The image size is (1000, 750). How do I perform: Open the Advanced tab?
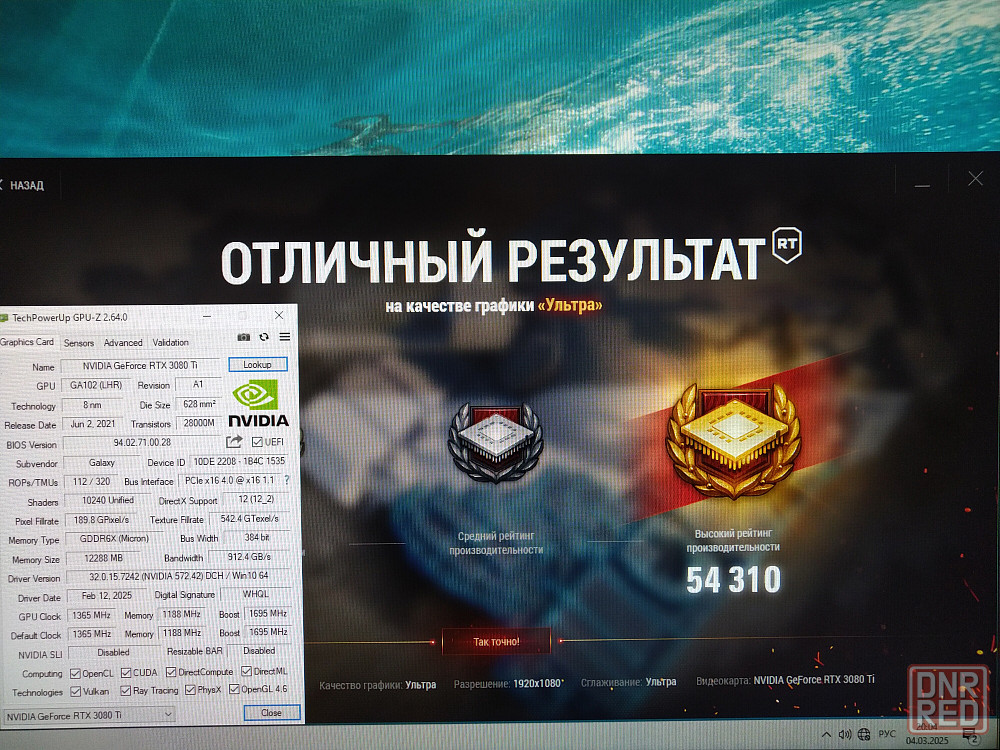coord(123,342)
